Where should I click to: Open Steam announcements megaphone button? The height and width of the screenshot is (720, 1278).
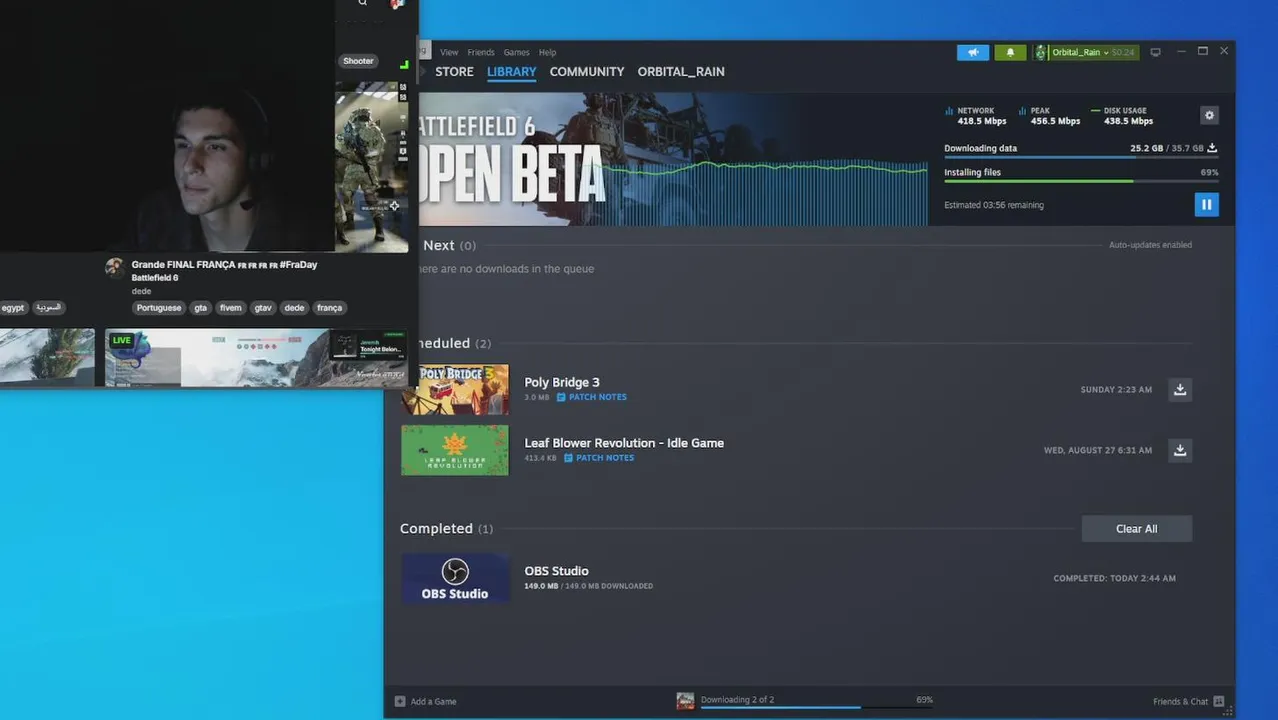click(972, 52)
